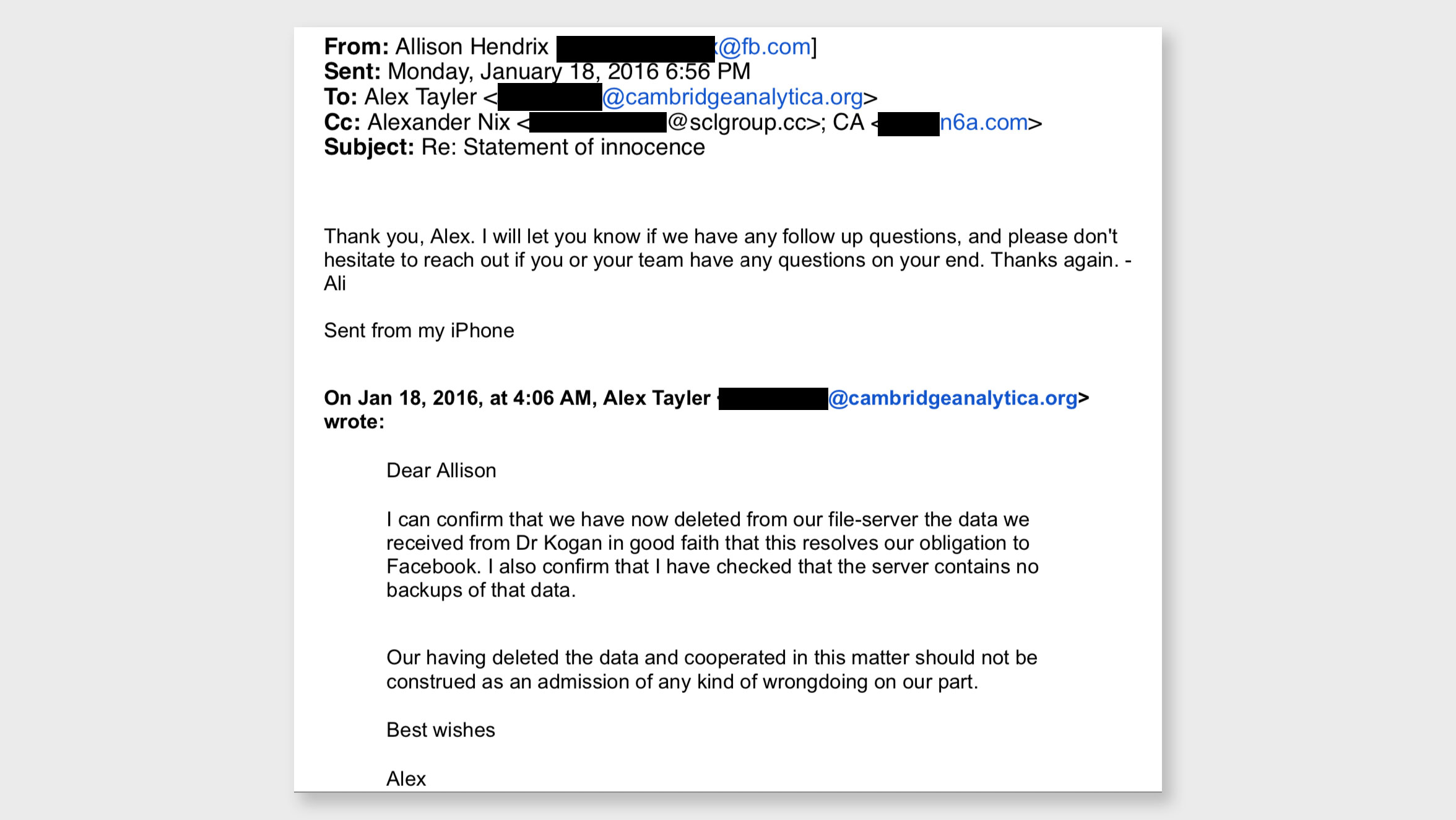Click the paragraph starting "Our having deleted the data"

click(x=711, y=670)
